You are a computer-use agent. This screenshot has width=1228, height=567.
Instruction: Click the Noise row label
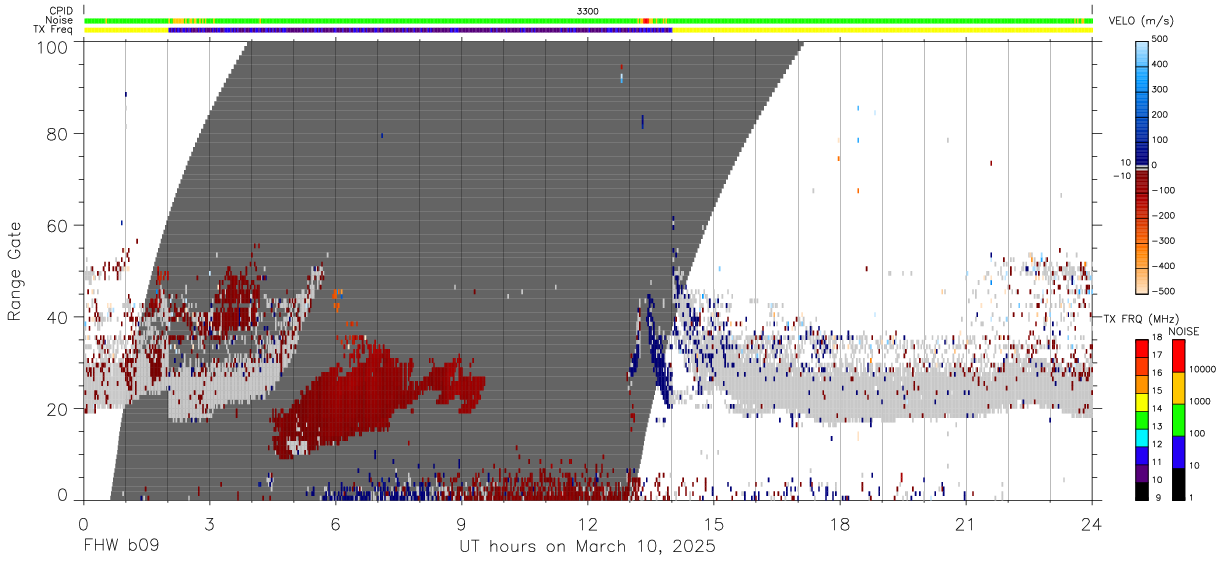tap(60, 20)
